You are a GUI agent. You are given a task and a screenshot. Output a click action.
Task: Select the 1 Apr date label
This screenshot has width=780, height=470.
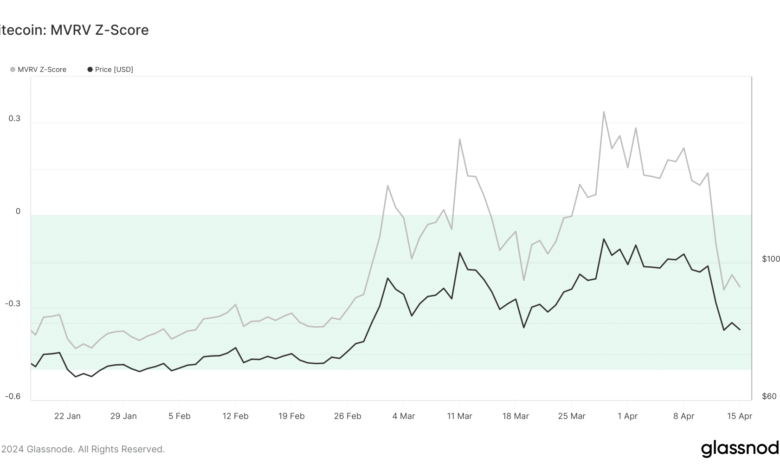[628, 415]
